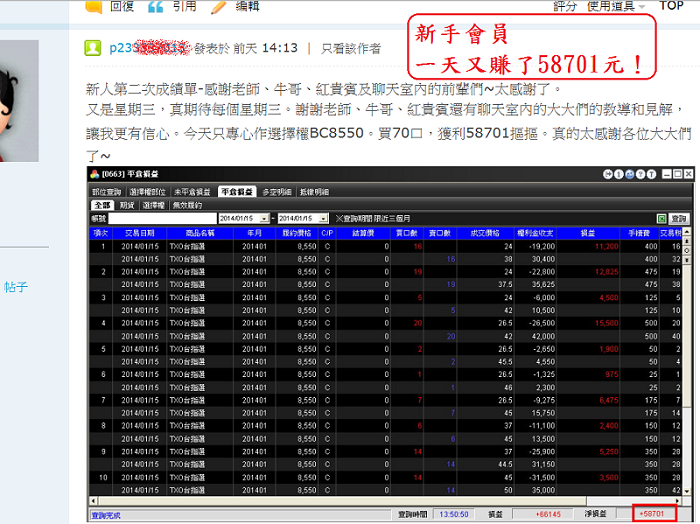
Task: Click the 成交價格 column header
Action: [485, 233]
